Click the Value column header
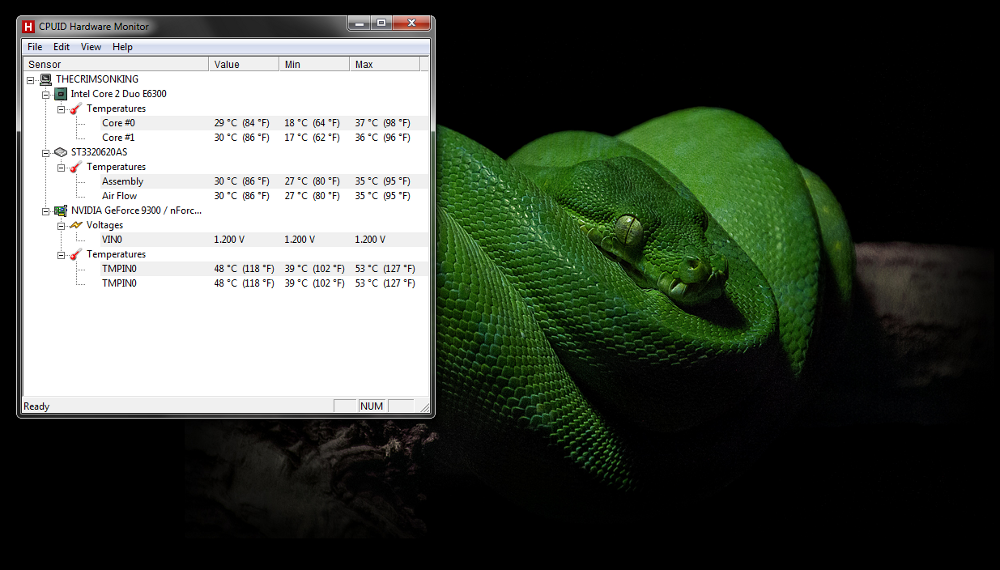1000x570 pixels. [244, 64]
